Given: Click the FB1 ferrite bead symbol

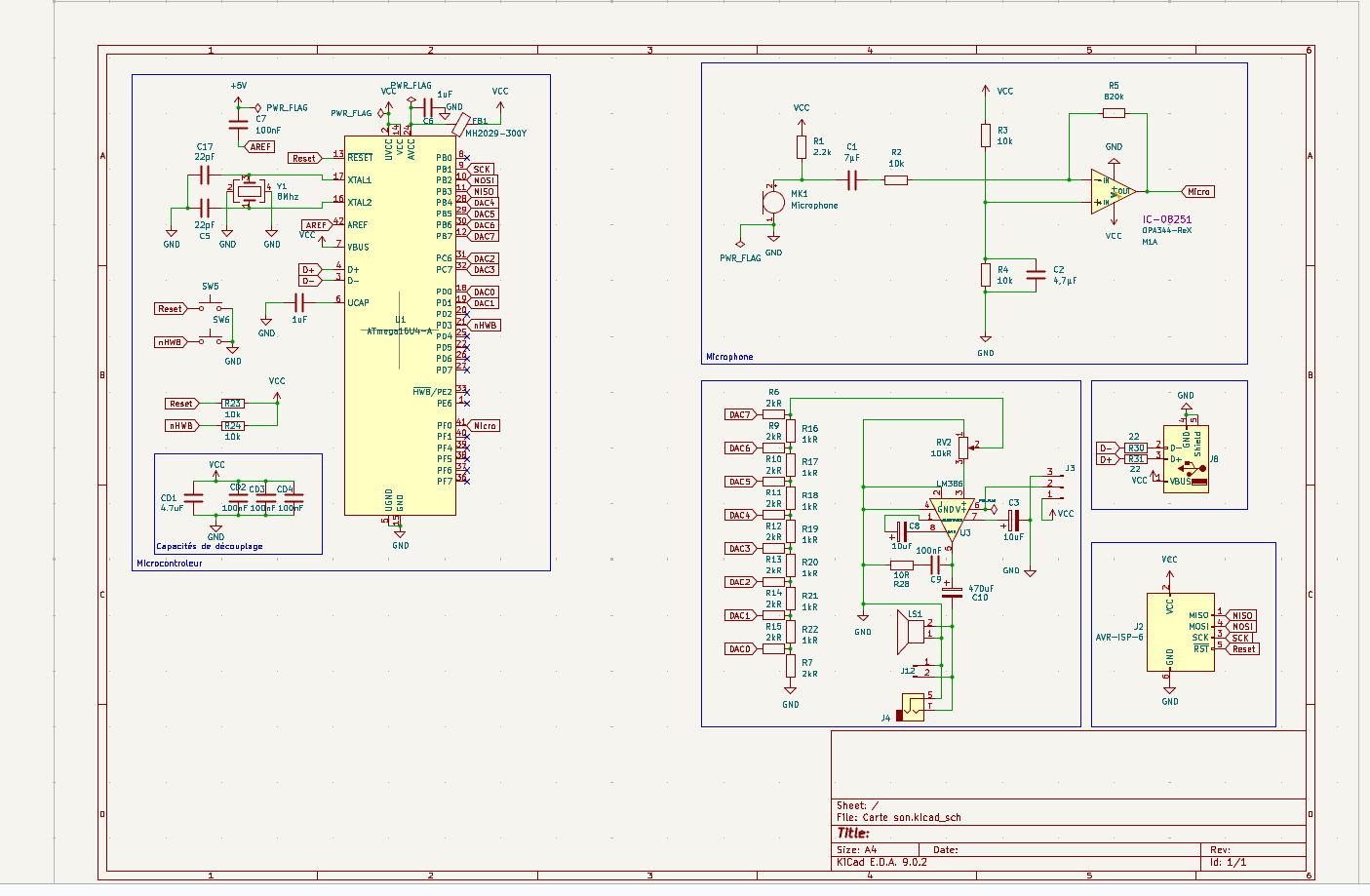Looking at the screenshot, I should [460, 124].
